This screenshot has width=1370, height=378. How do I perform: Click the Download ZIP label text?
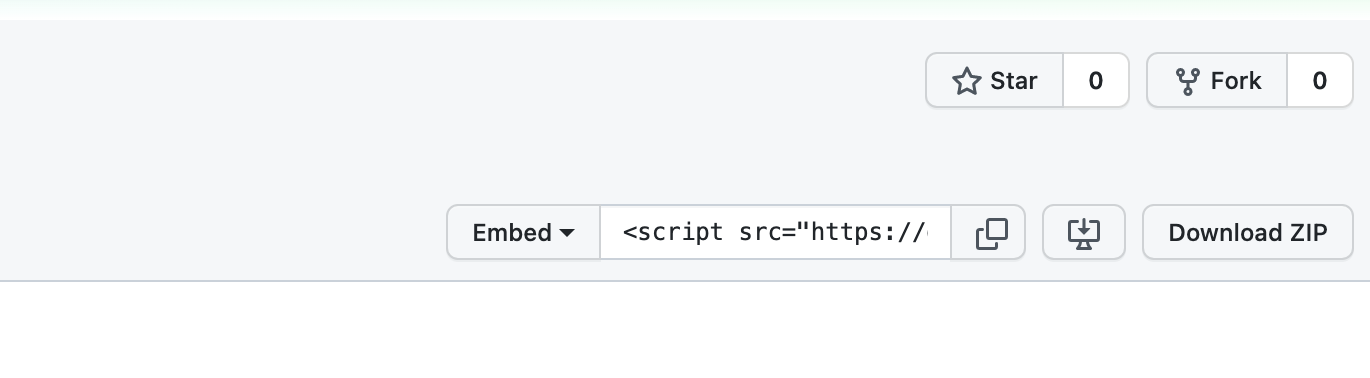coord(1248,233)
